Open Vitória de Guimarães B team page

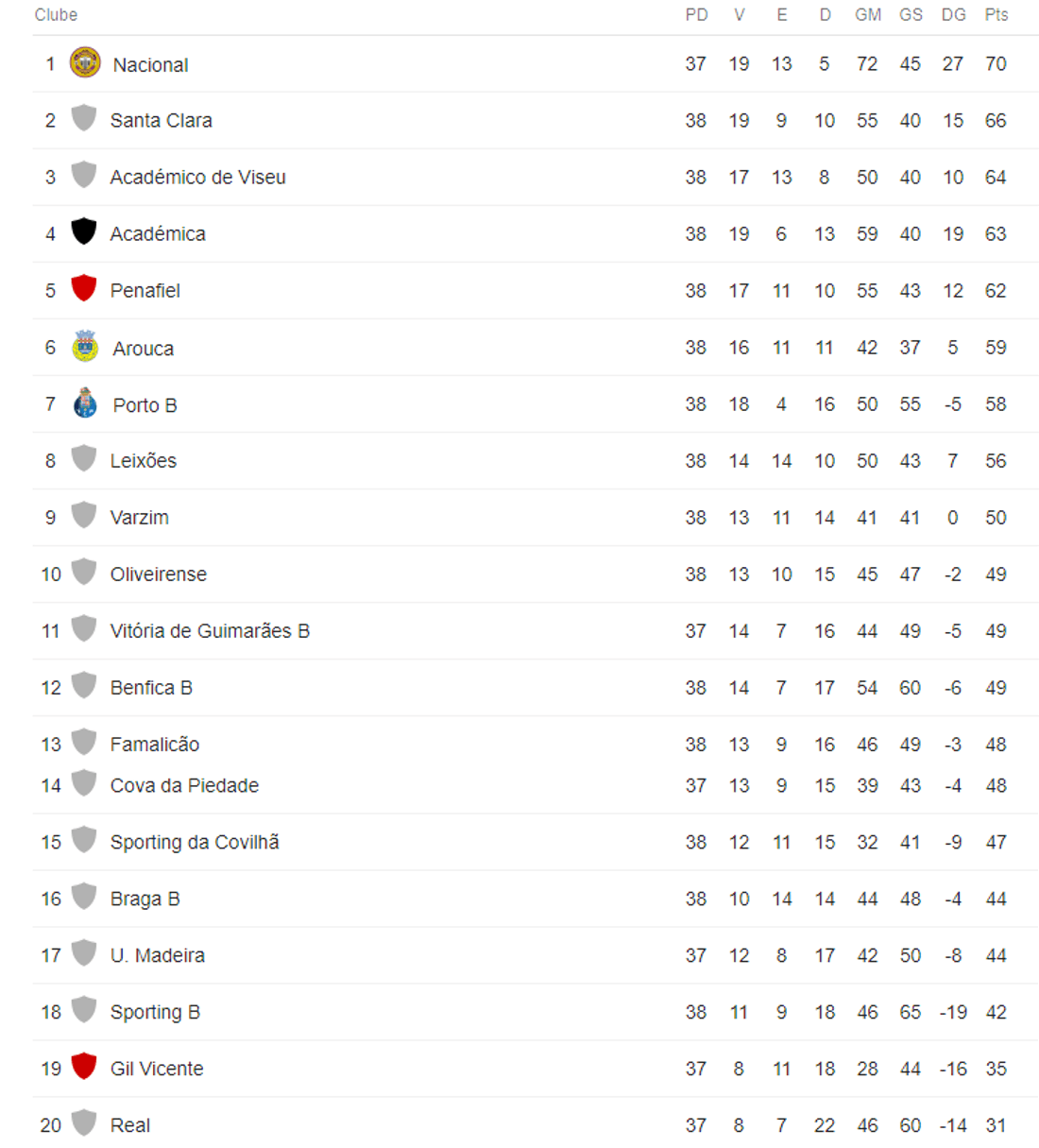click(x=210, y=631)
